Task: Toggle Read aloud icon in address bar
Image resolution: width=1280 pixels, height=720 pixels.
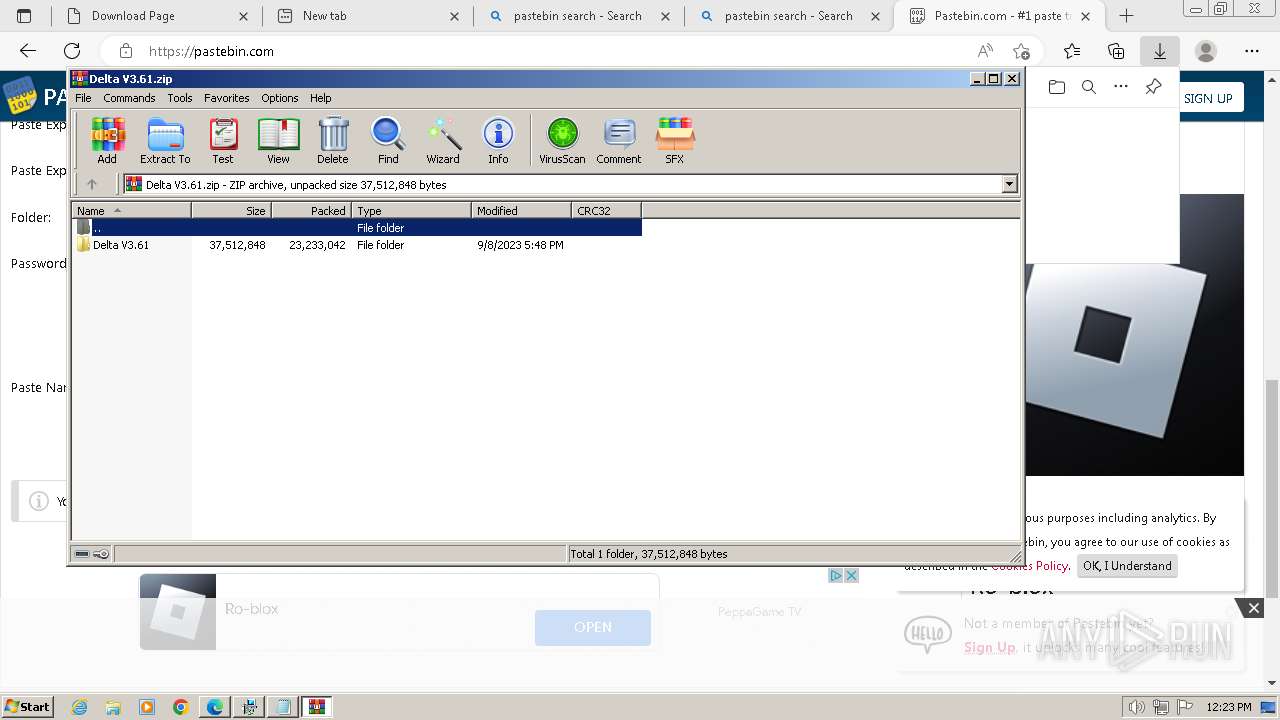Action: [985, 51]
